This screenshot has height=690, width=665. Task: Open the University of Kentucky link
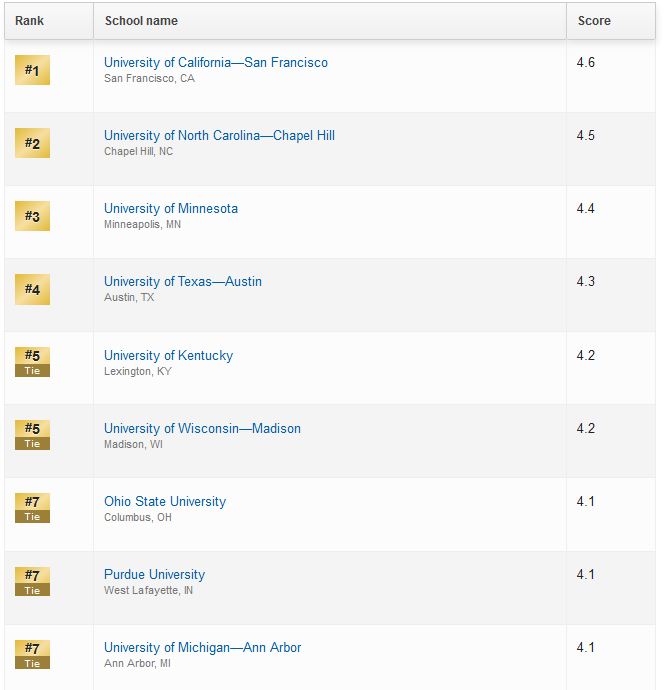[168, 356]
